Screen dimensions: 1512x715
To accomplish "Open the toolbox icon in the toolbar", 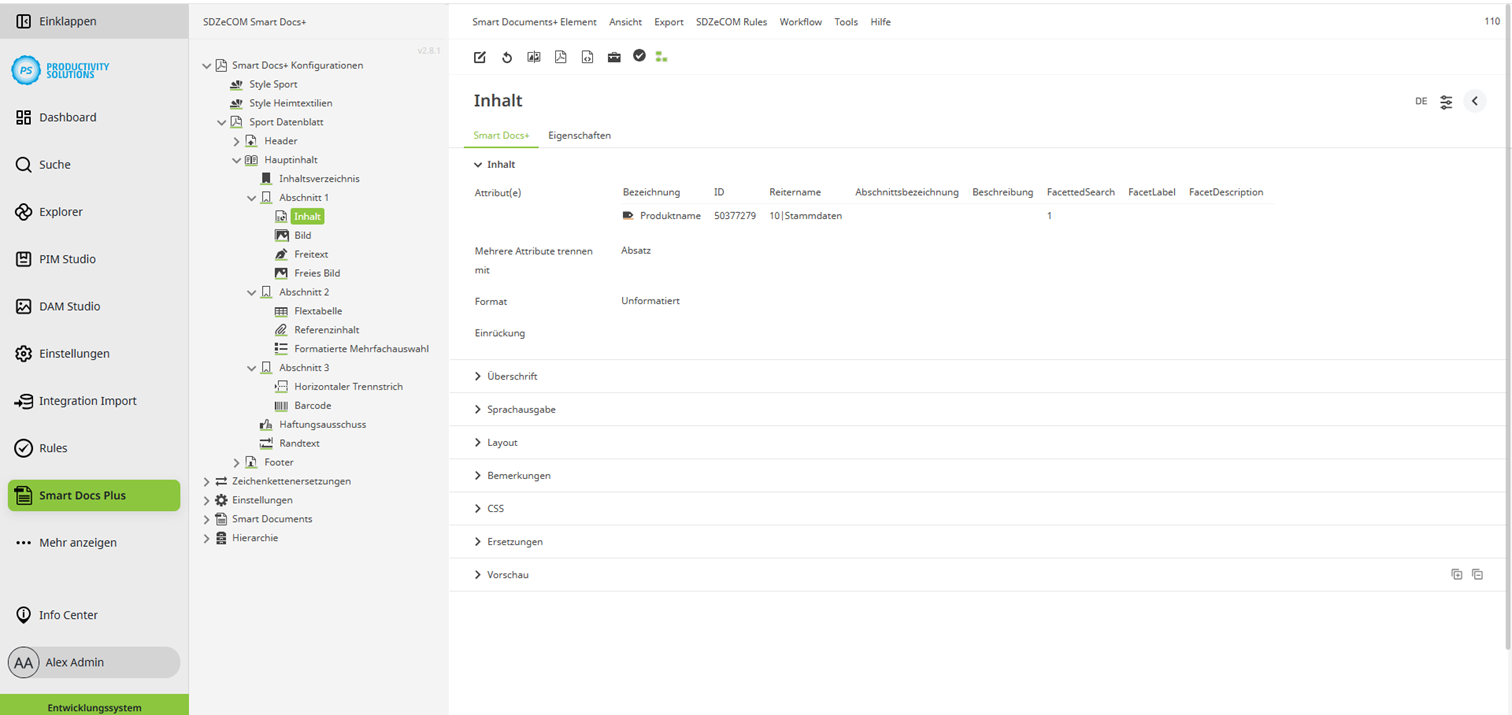I will click(615, 57).
